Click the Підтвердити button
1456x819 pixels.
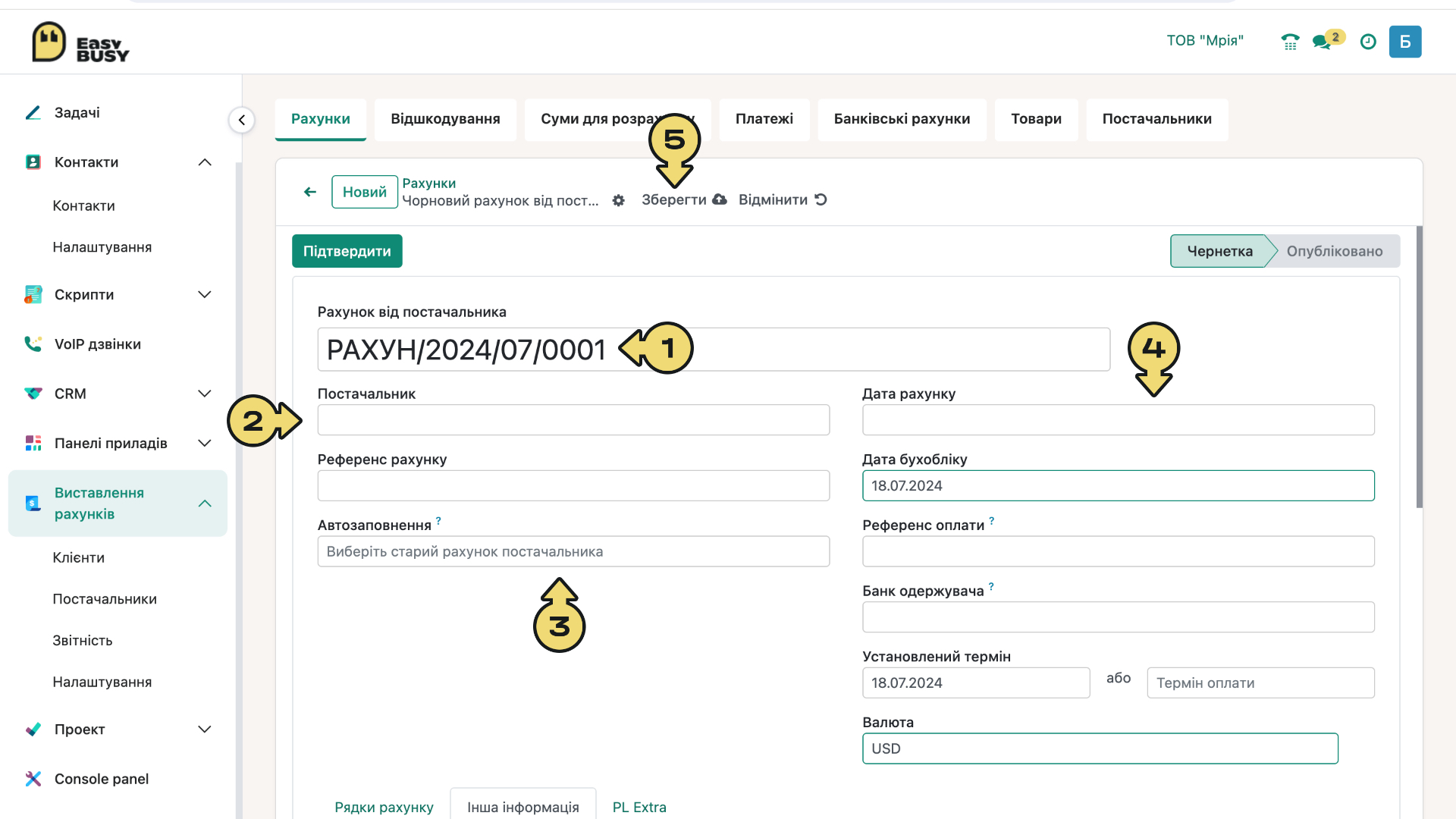(x=347, y=251)
